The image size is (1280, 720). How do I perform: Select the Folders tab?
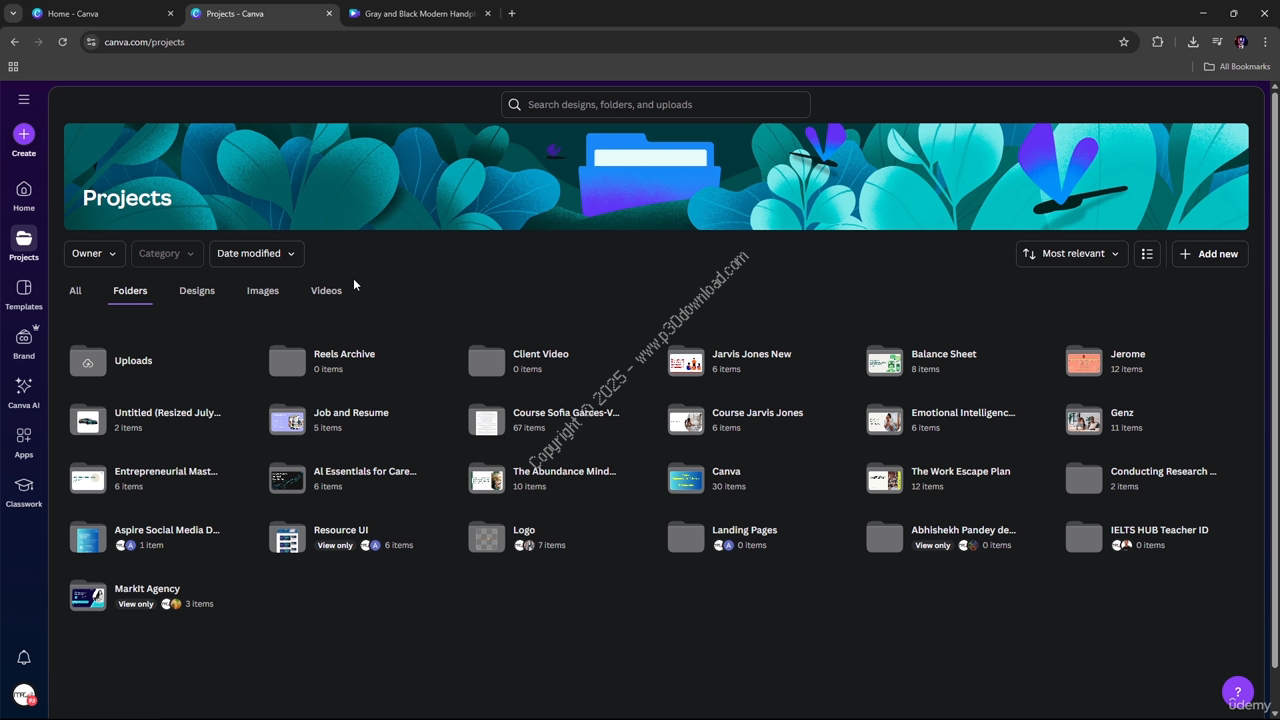[x=130, y=291]
